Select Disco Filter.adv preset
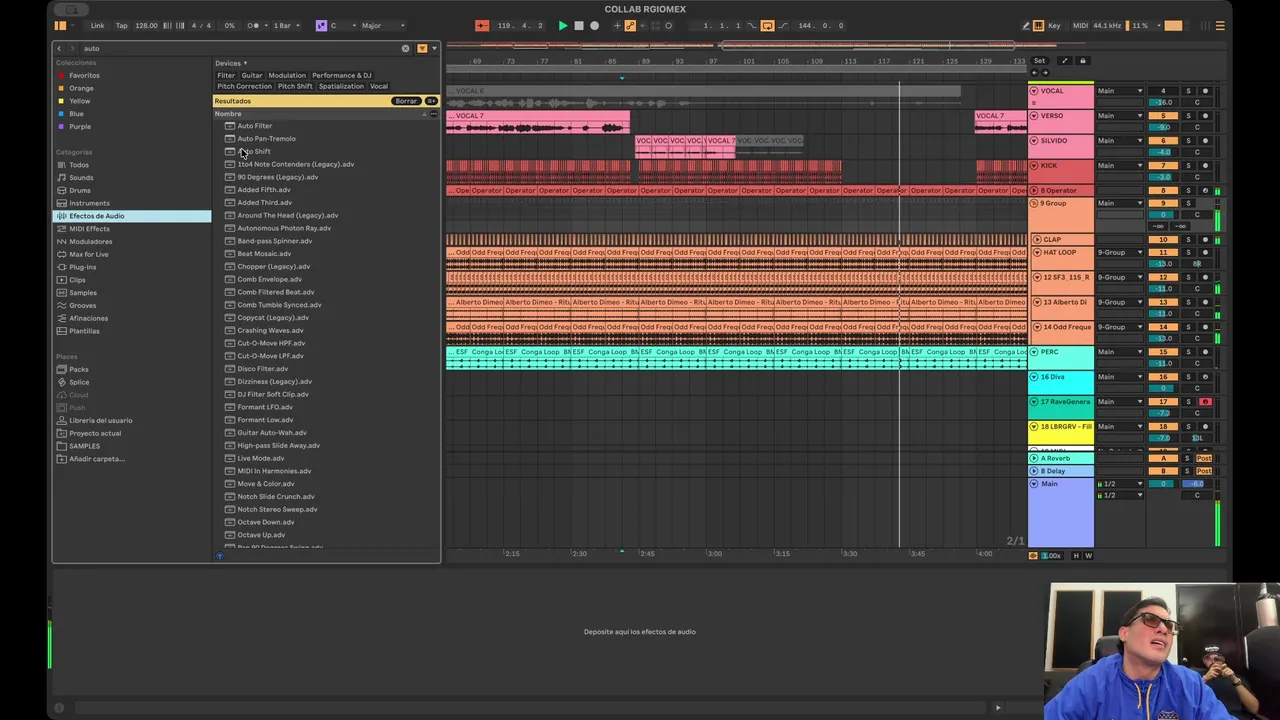 (263, 369)
